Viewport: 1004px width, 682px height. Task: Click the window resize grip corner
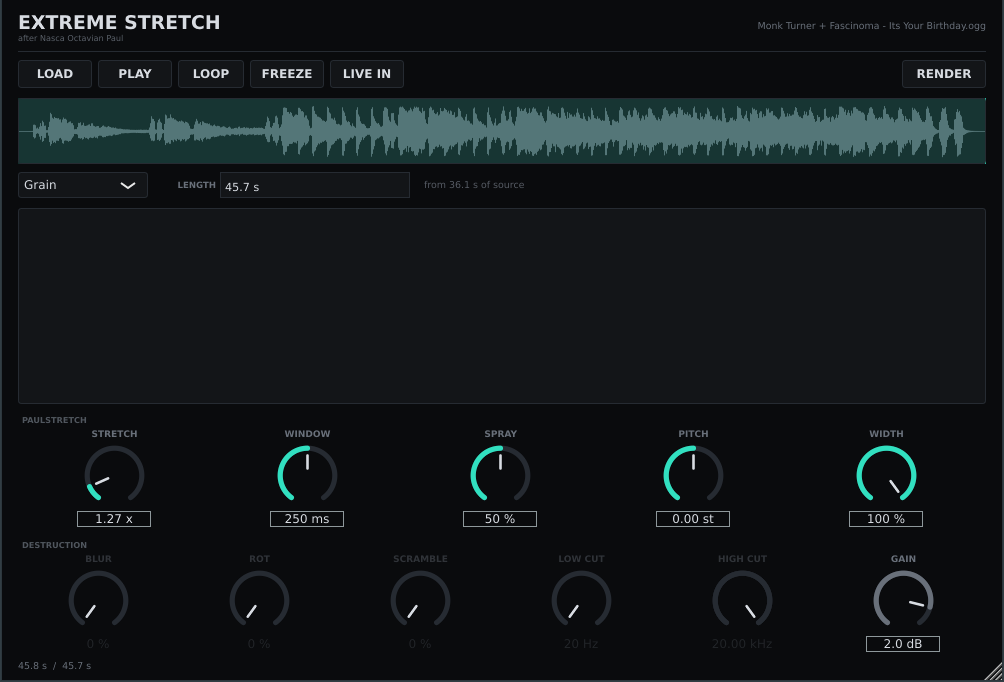994,672
